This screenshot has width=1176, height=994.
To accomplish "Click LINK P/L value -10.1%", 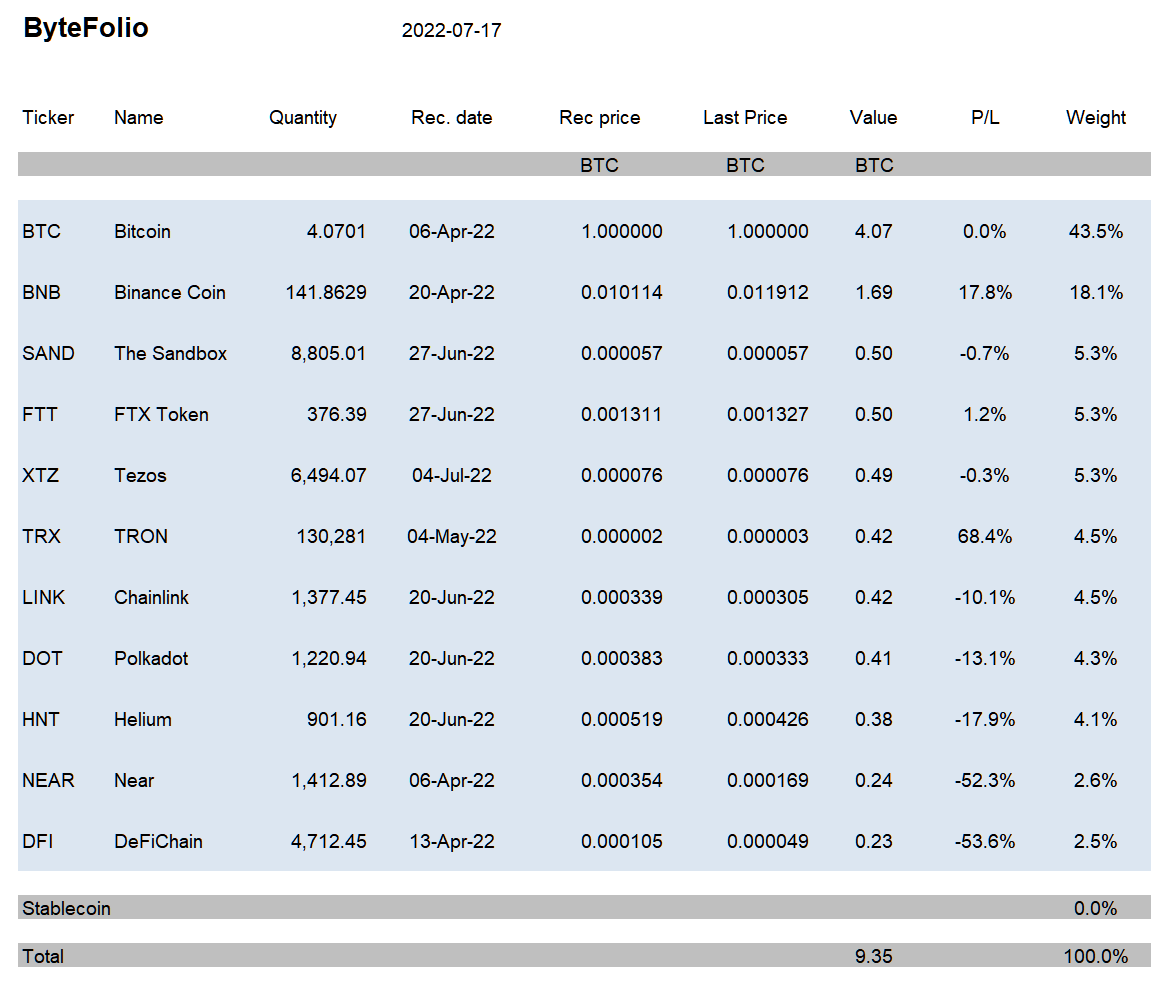I will 985,598.
